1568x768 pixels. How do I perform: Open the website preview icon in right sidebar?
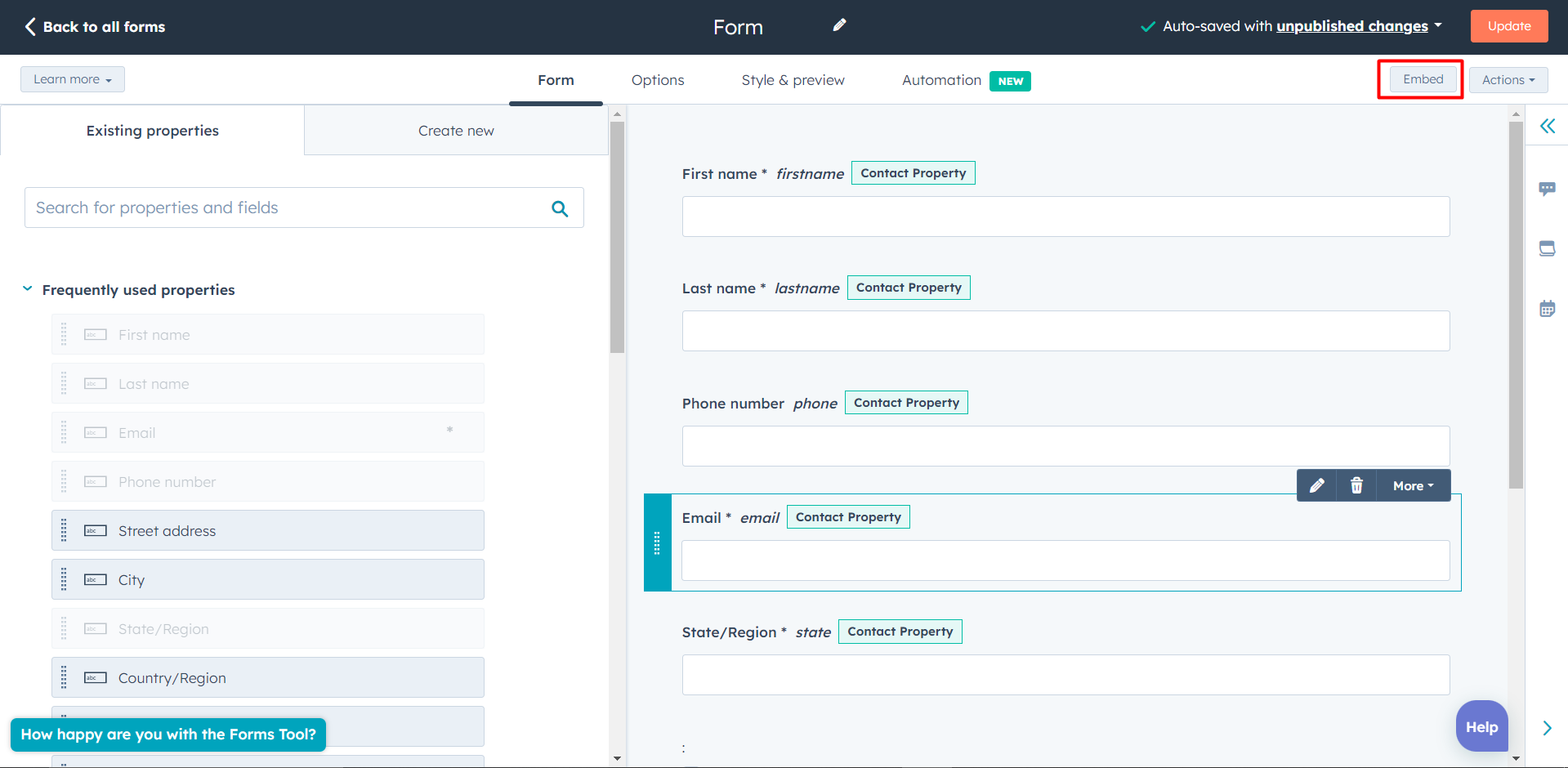pyautogui.click(x=1548, y=248)
